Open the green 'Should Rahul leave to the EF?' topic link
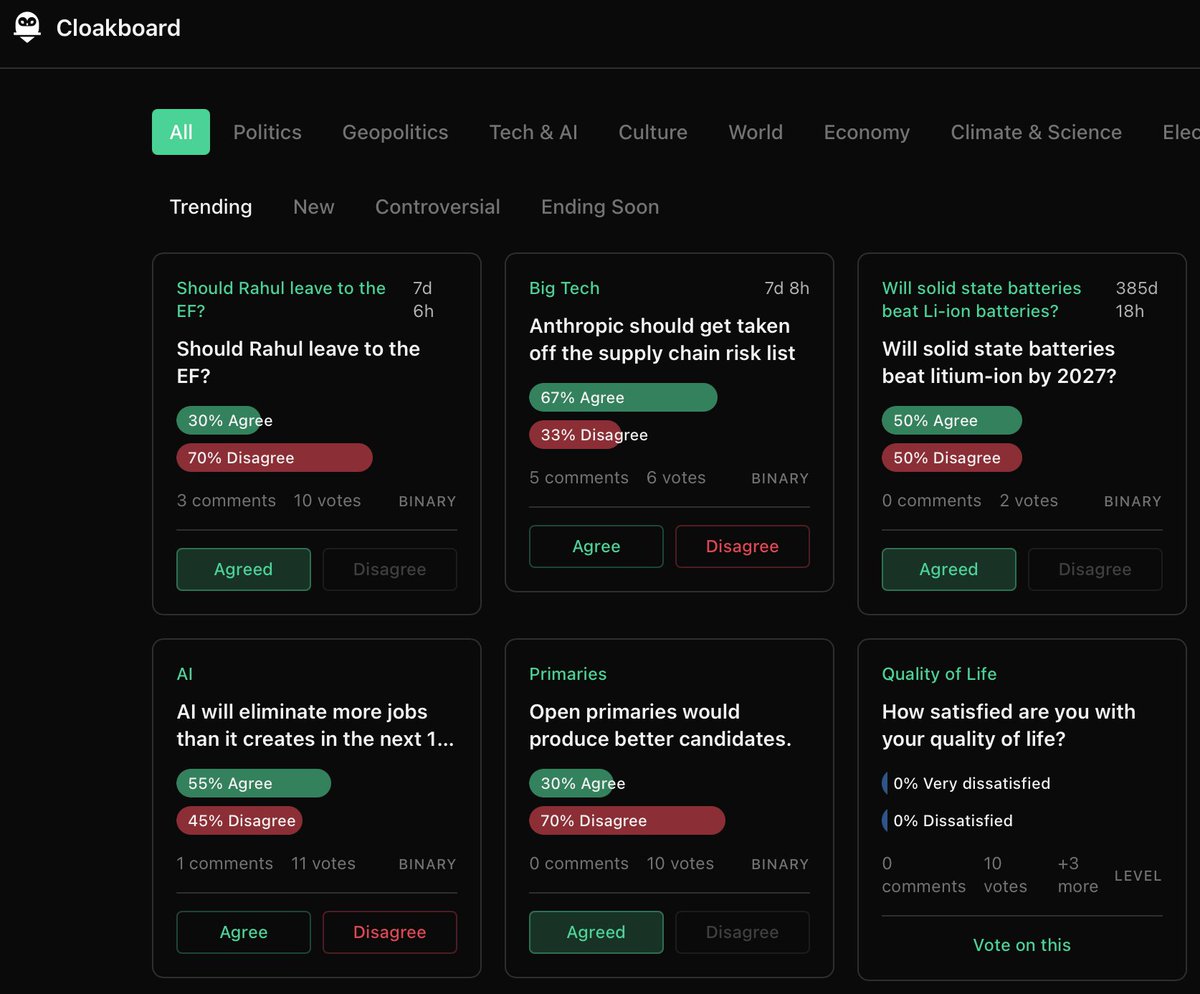Screen dimensions: 1200x994 click(x=281, y=299)
